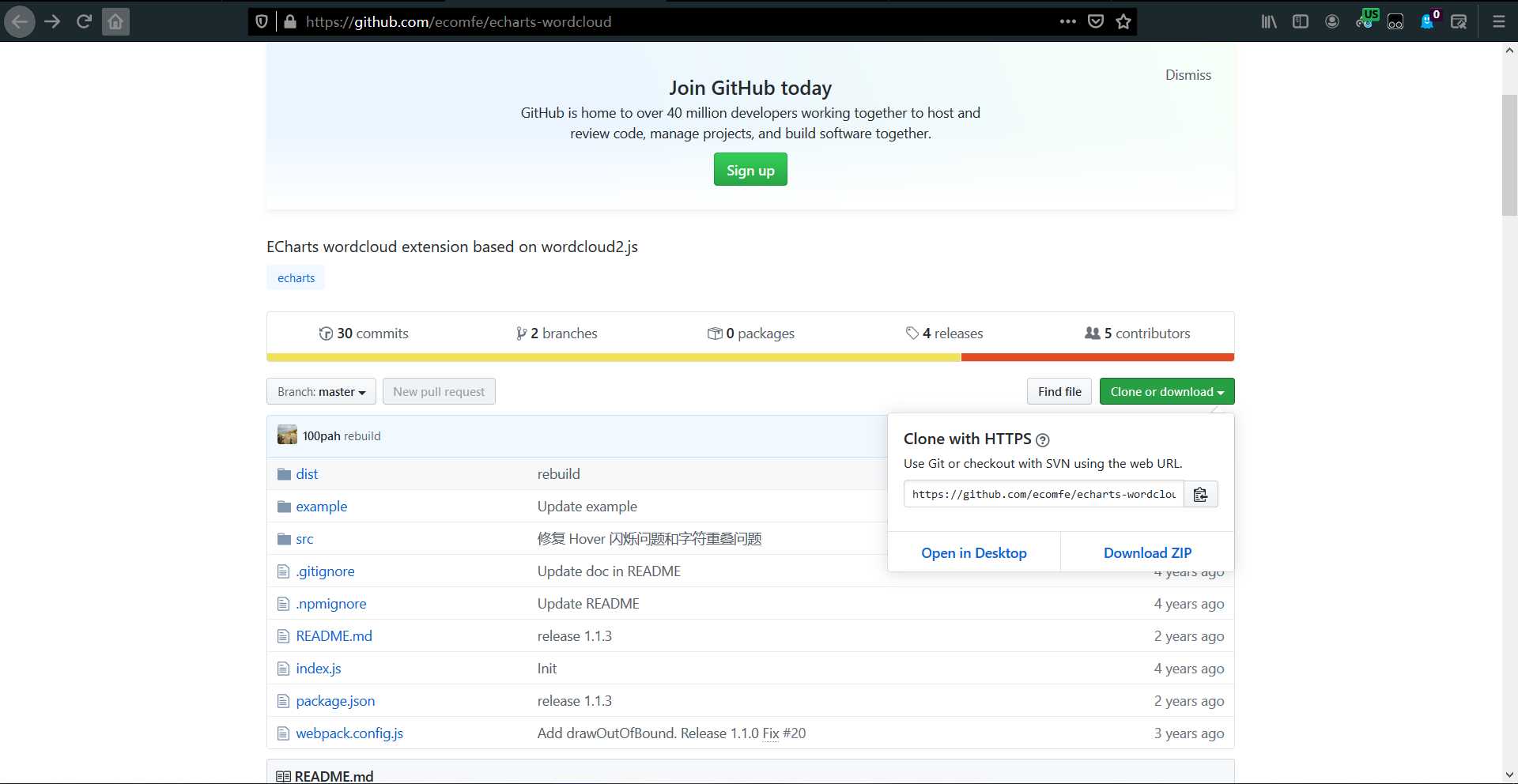1518x784 pixels.
Task: Save page to Pocket icon
Action: tap(1096, 21)
